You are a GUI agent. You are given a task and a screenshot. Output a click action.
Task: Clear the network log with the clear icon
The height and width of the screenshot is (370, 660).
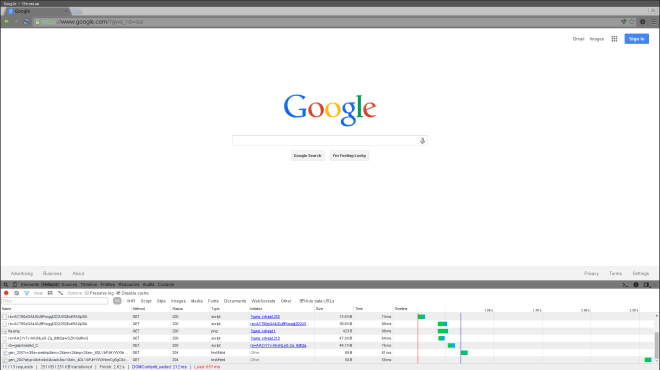point(16,293)
